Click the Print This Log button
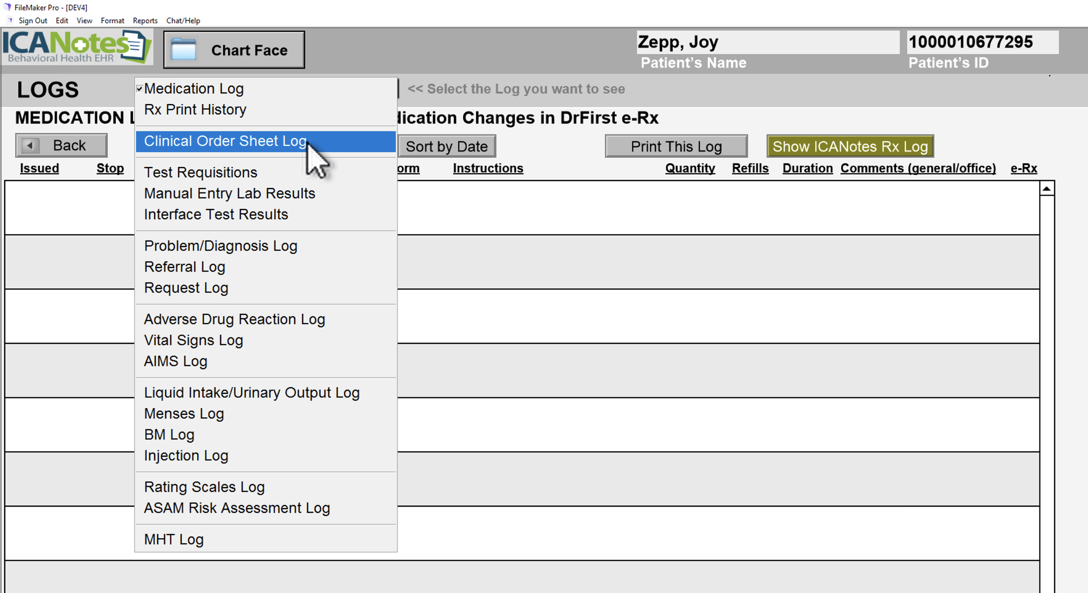The image size is (1088, 593). pyautogui.click(x=676, y=147)
